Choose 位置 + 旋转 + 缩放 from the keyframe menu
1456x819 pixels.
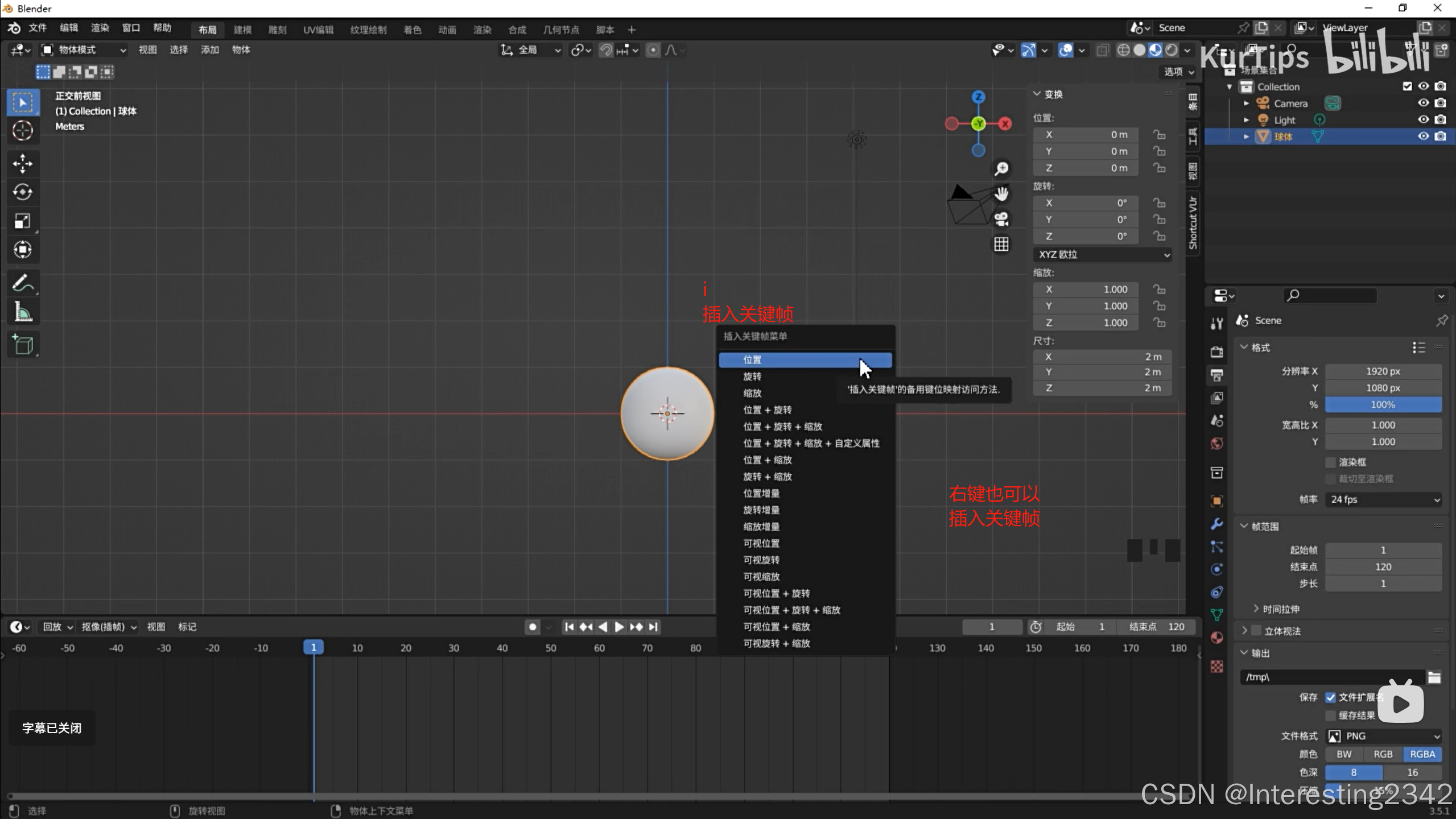pos(782,427)
